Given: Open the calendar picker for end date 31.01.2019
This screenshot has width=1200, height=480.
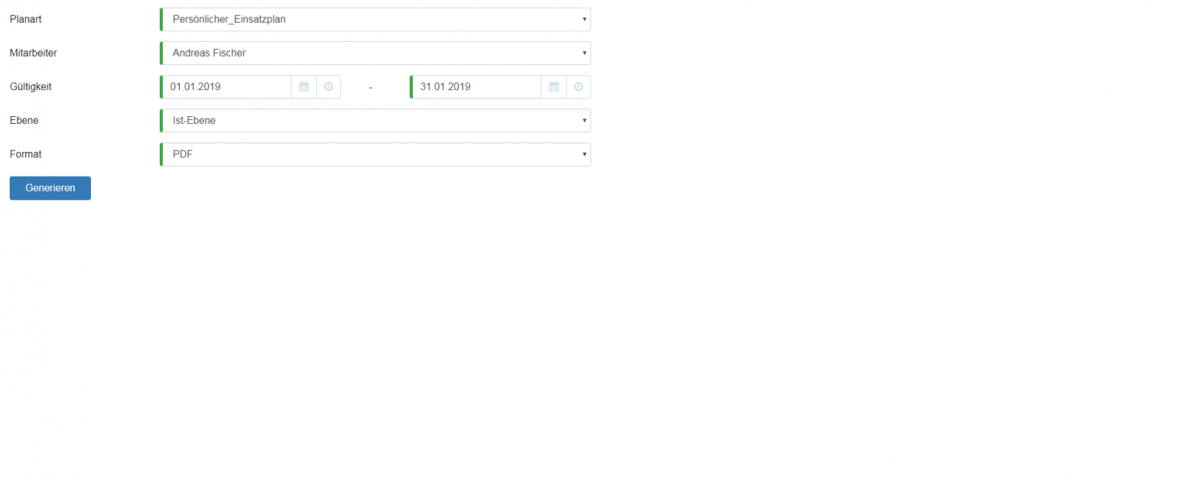Looking at the screenshot, I should tap(554, 87).
